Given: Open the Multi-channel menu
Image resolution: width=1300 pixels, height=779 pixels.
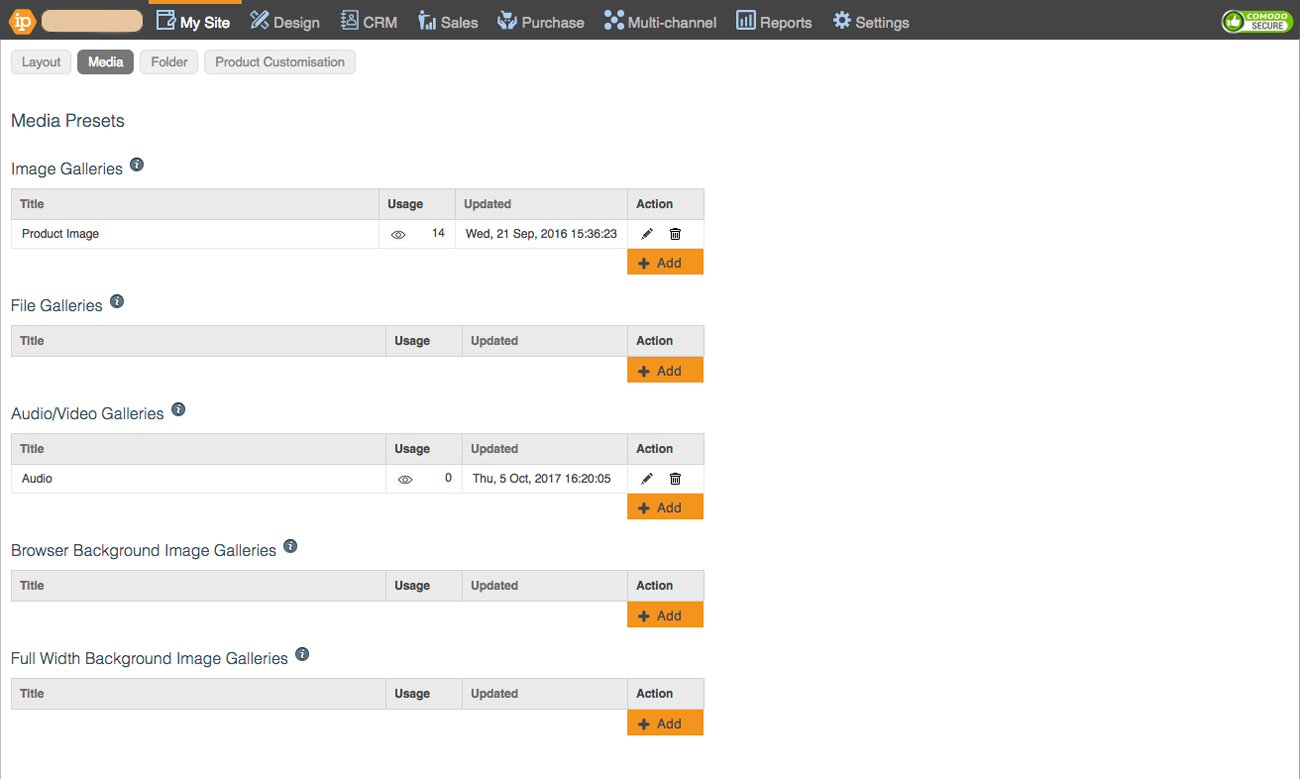Looking at the screenshot, I should click(x=660, y=21).
